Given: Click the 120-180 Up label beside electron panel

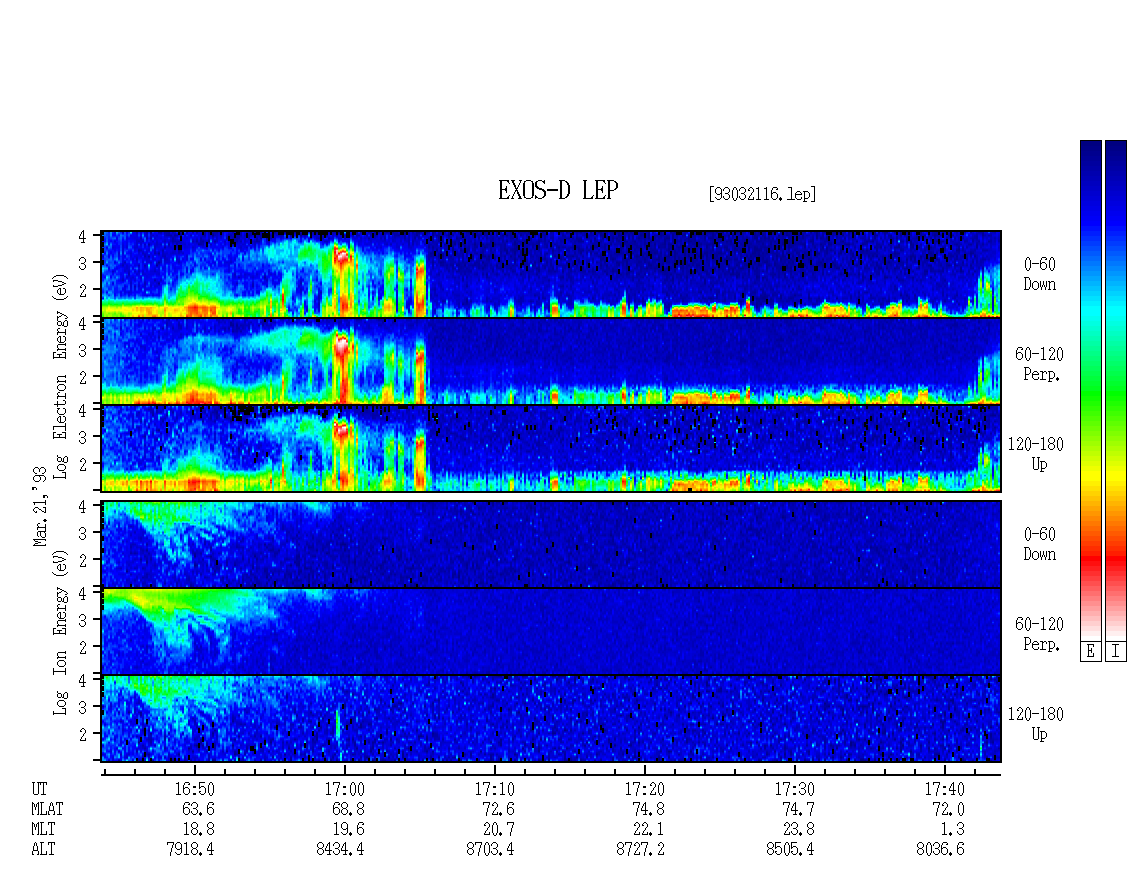Looking at the screenshot, I should [1036, 454].
